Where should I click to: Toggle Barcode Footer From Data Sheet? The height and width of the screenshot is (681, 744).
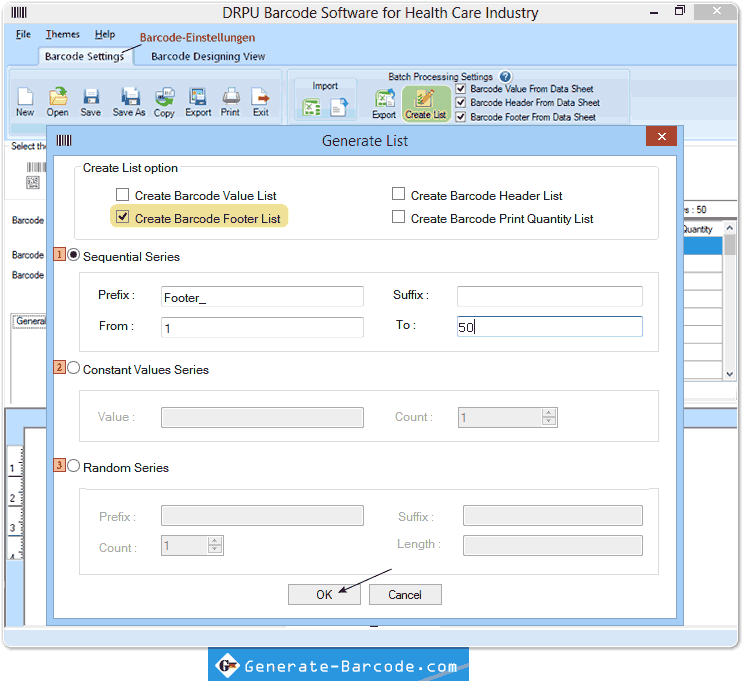coord(460,117)
